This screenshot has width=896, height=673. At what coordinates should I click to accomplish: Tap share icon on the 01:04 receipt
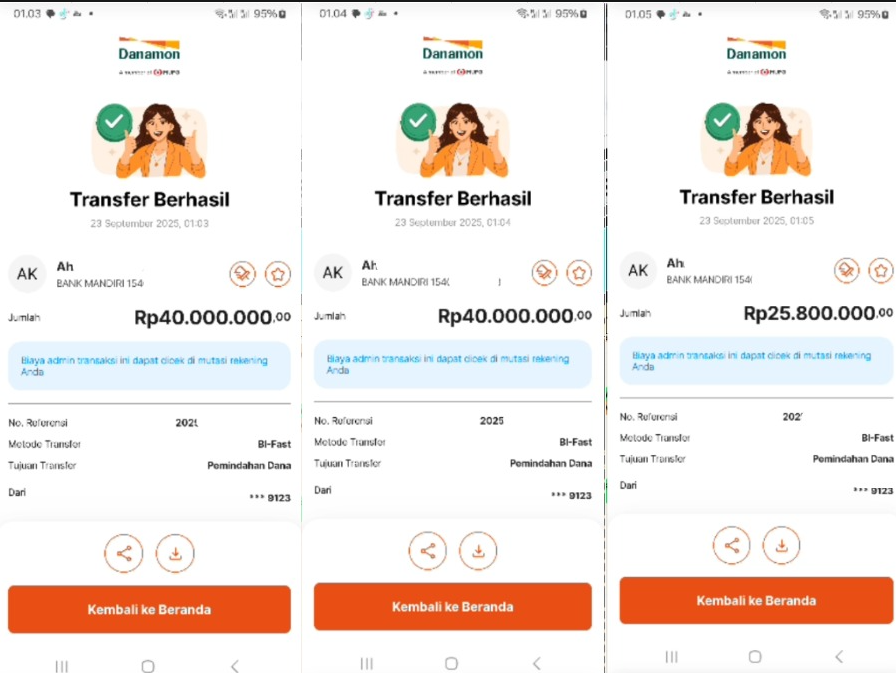[x=427, y=551]
